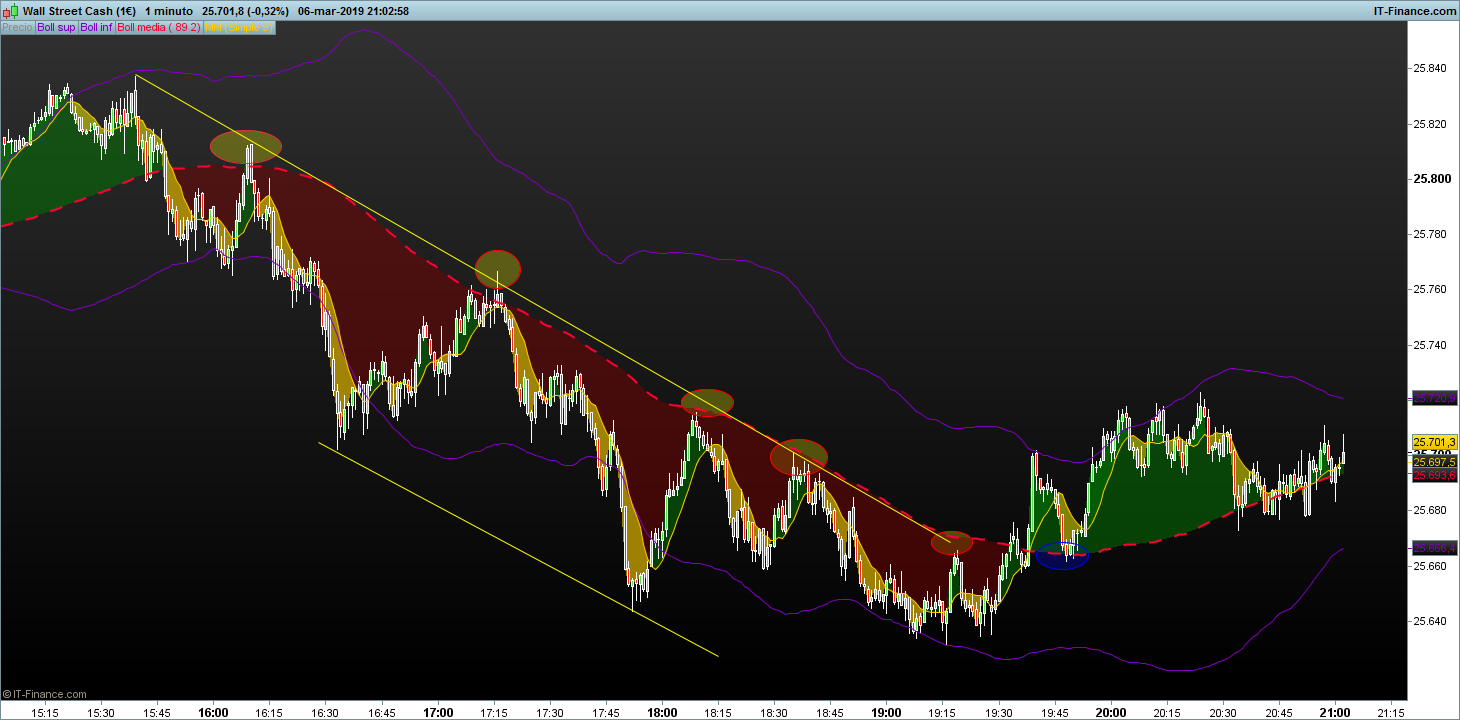Open Boll media (89 2) indicator settings
Image resolution: width=1460 pixels, height=720 pixels.
159,28
